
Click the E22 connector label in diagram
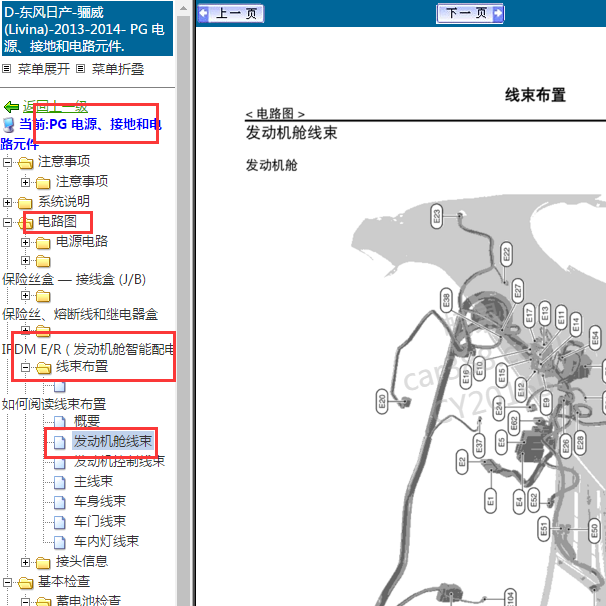pos(506,254)
